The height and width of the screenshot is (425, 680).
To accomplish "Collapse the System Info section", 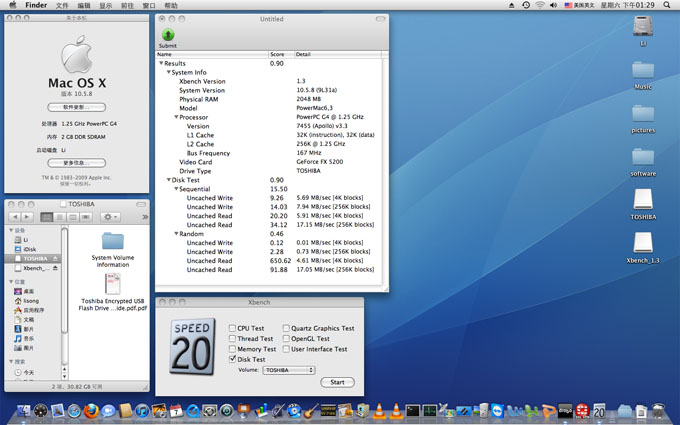I will 169,72.
